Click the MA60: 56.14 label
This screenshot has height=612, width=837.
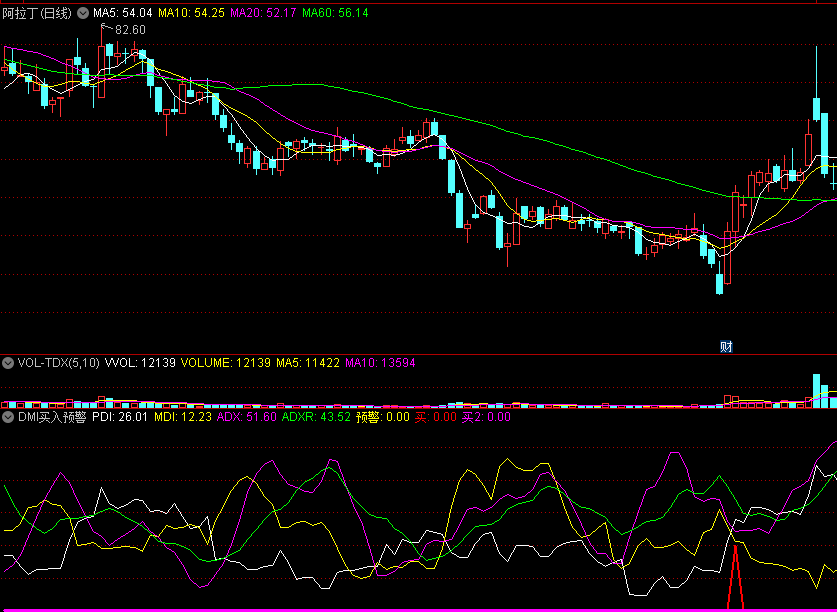point(335,13)
